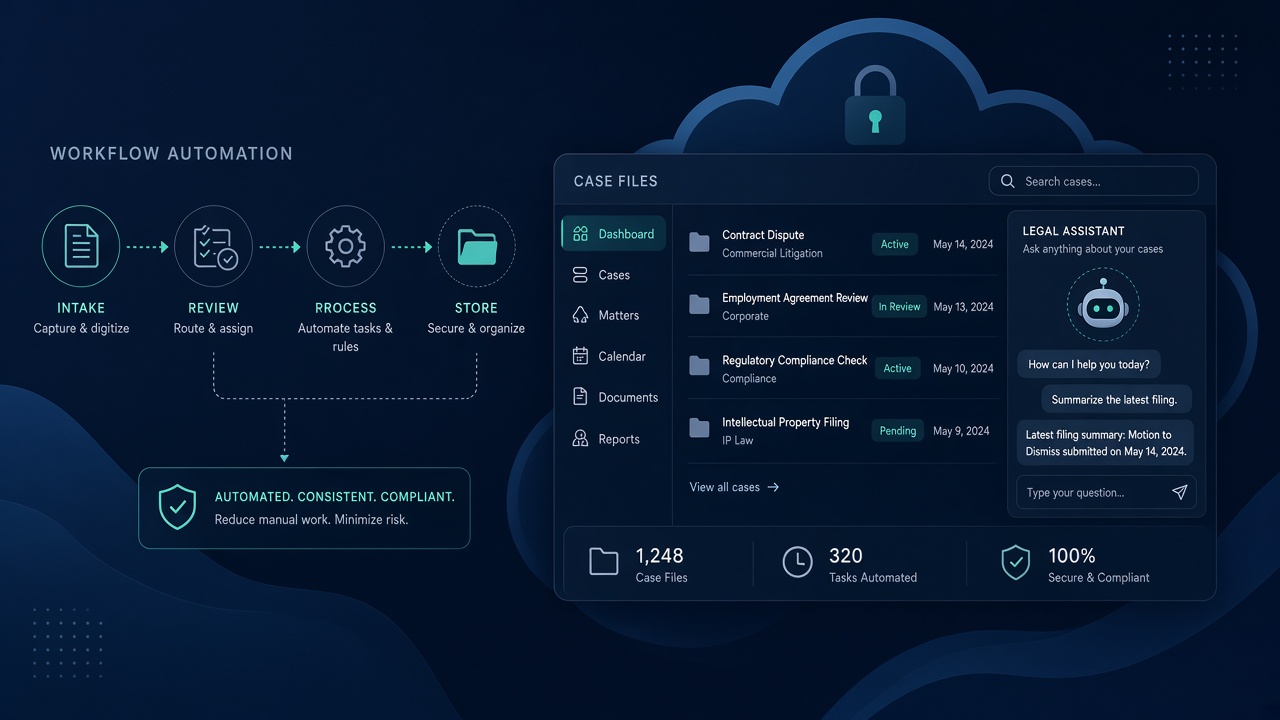Click the WORKFLOW AUTOMATION heading
The image size is (1280, 720).
click(x=171, y=154)
